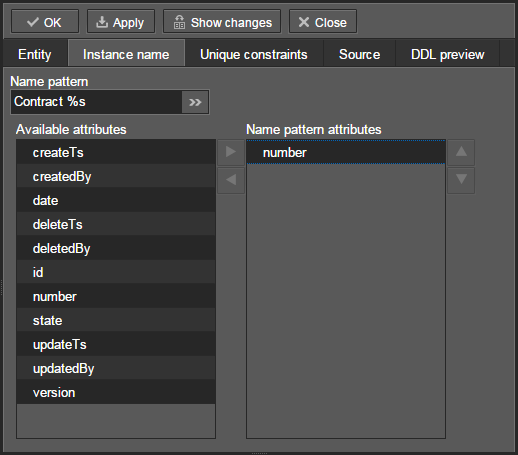This screenshot has height=455, width=518.
Task: Close the entity editor
Action: pos(323,21)
